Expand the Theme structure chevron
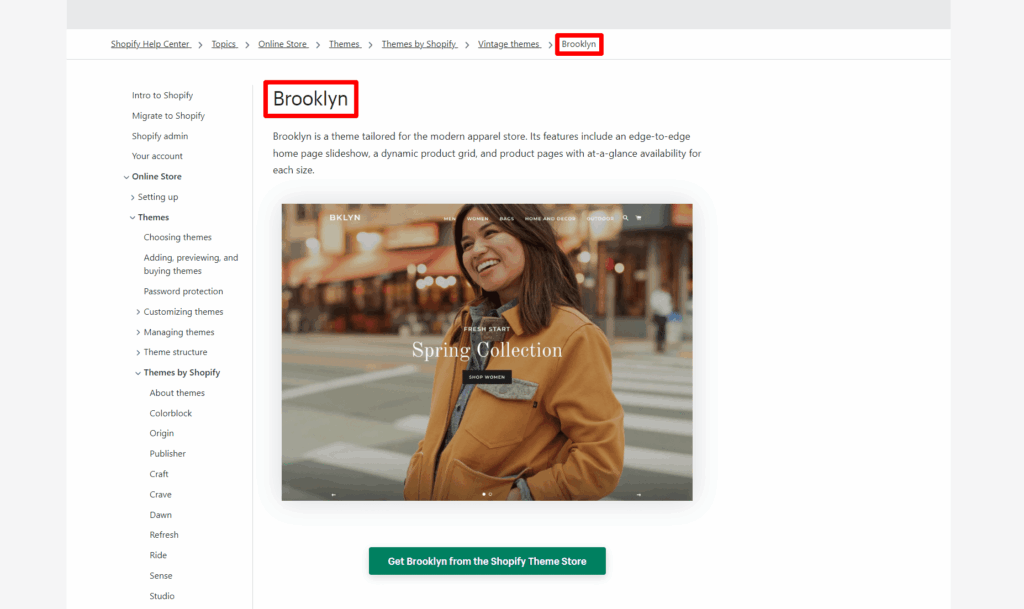Image resolution: width=1024 pixels, height=609 pixels. 138,352
